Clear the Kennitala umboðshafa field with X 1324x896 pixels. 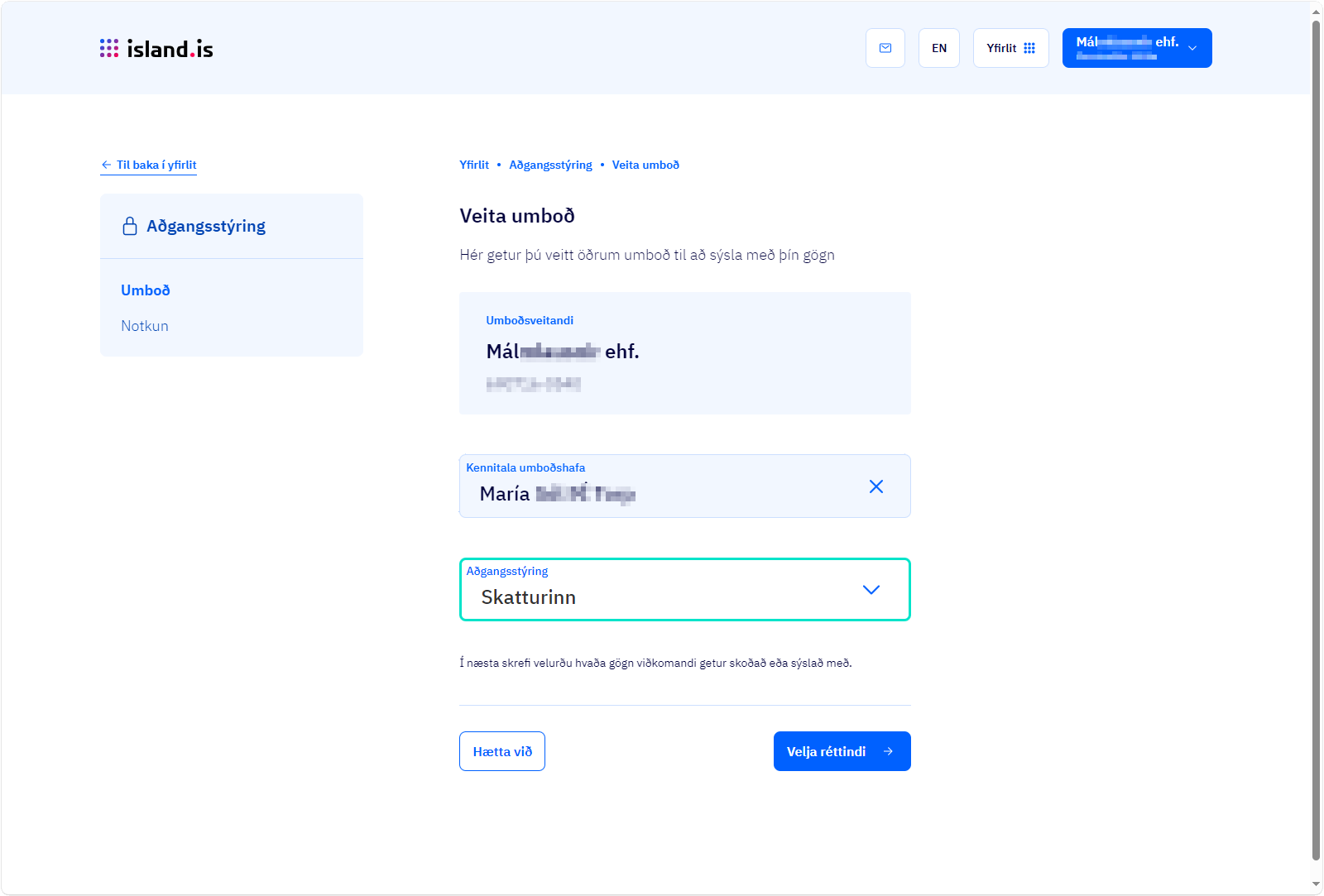pos(876,486)
